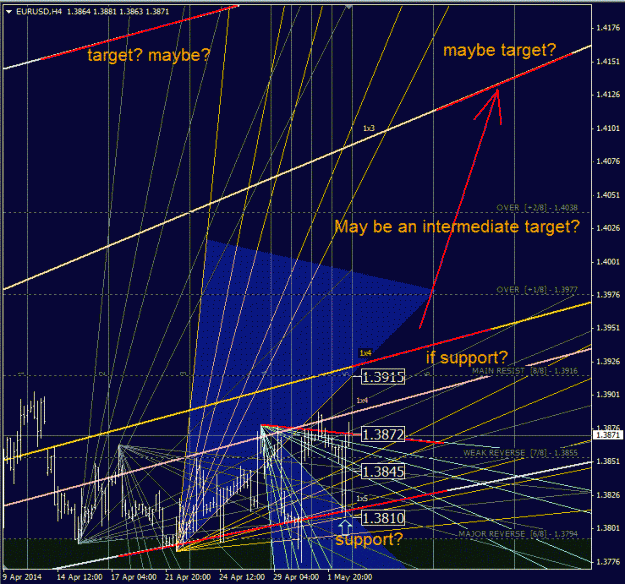Click 'MAJOR REVERSE [6/8] - 1.3794' label
625x584 pixels.
518,534
